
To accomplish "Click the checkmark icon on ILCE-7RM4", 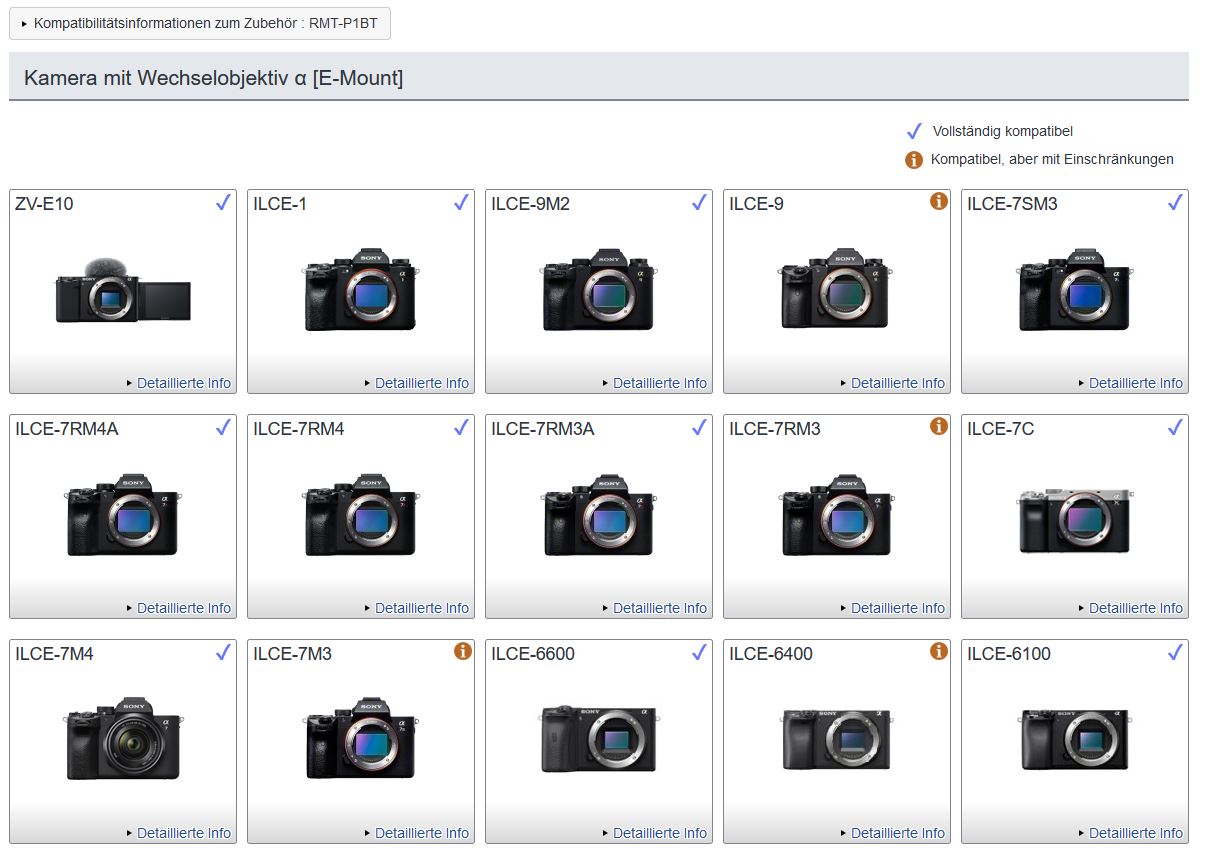I will (461, 427).
